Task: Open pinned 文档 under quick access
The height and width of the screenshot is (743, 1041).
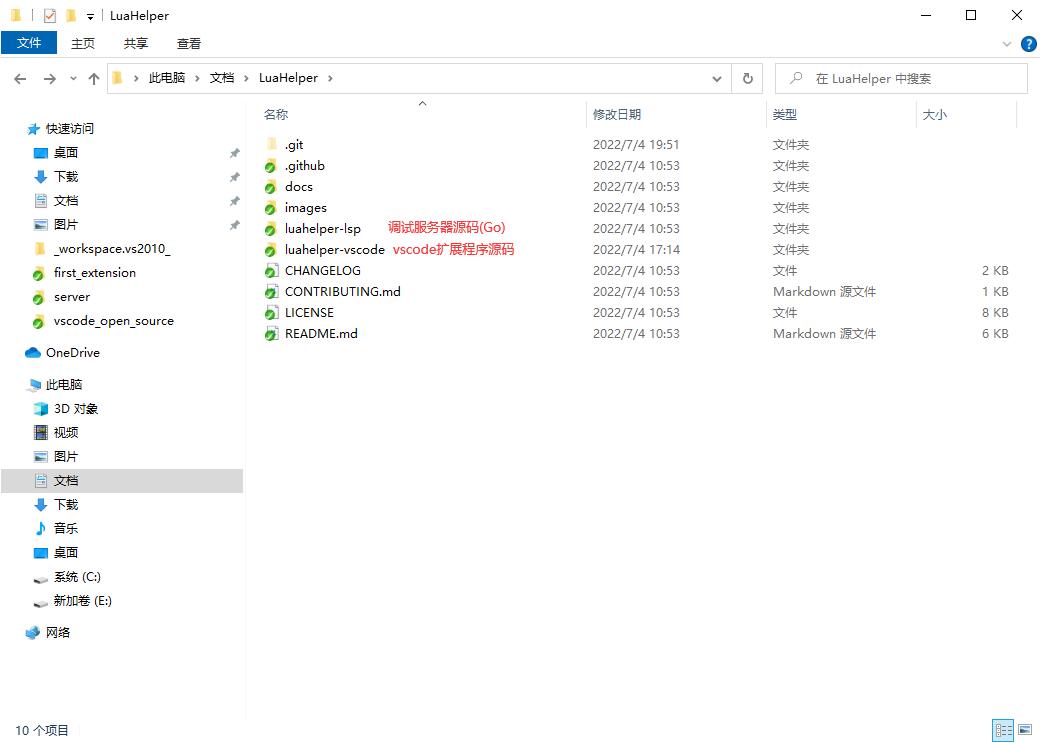Action: [66, 201]
